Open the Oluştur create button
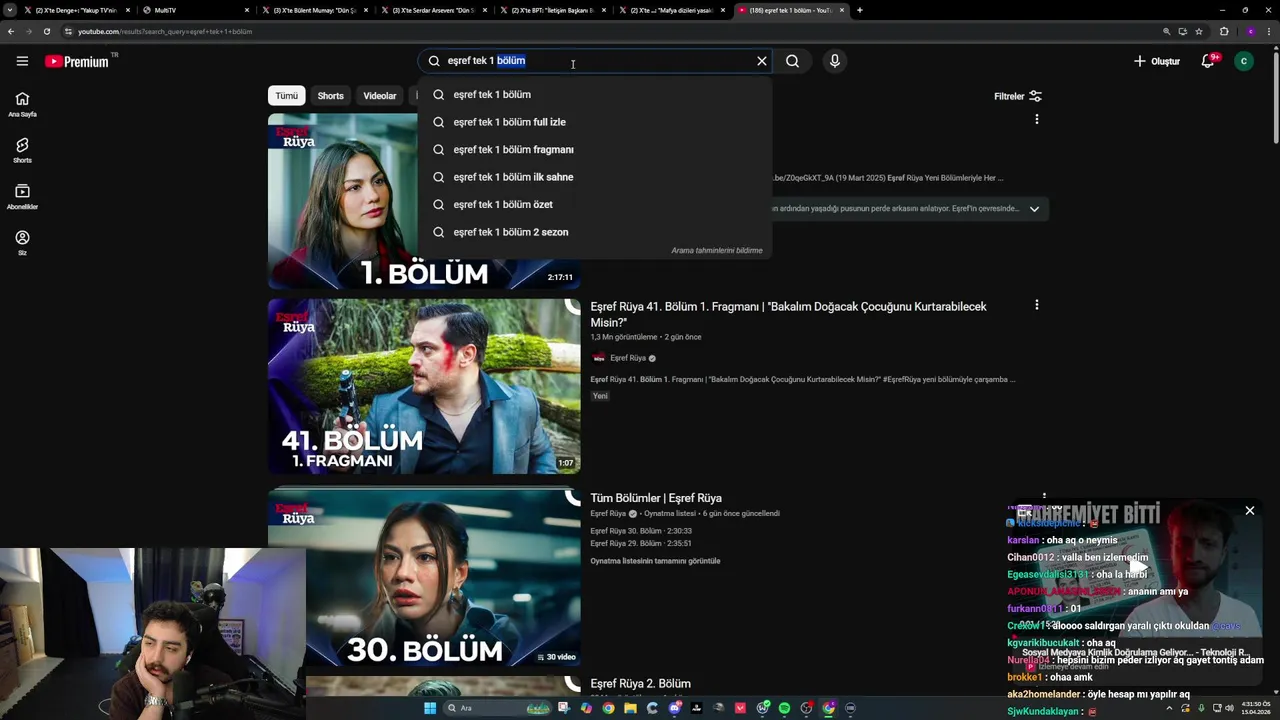The width and height of the screenshot is (1280, 720). pyautogui.click(x=1157, y=61)
